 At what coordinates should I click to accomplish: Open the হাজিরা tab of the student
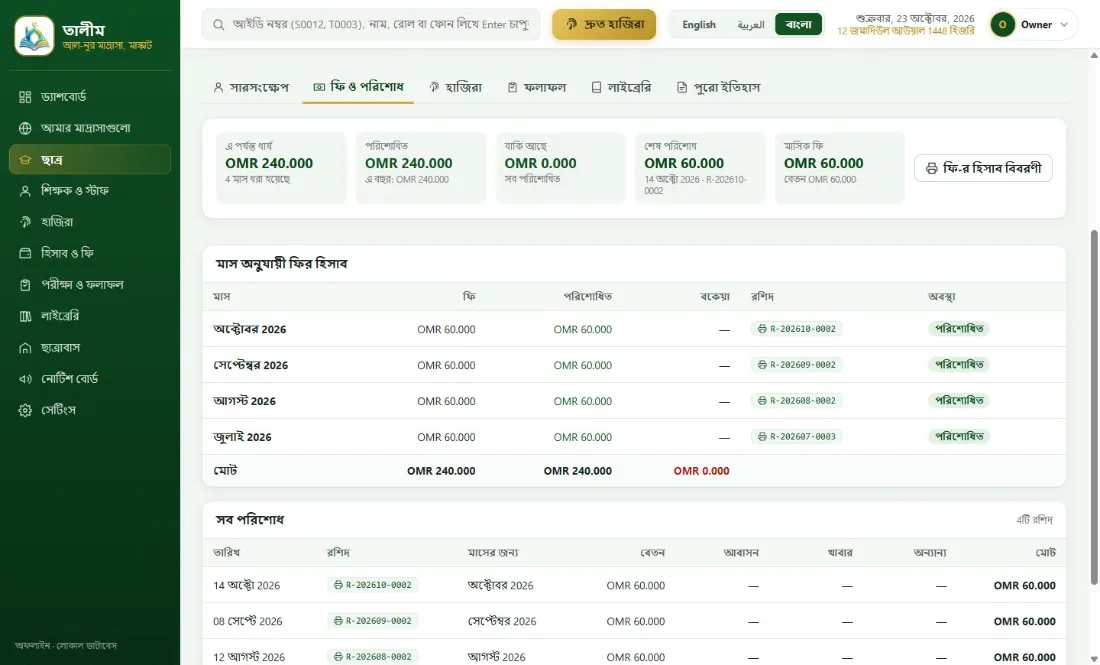(x=455, y=87)
